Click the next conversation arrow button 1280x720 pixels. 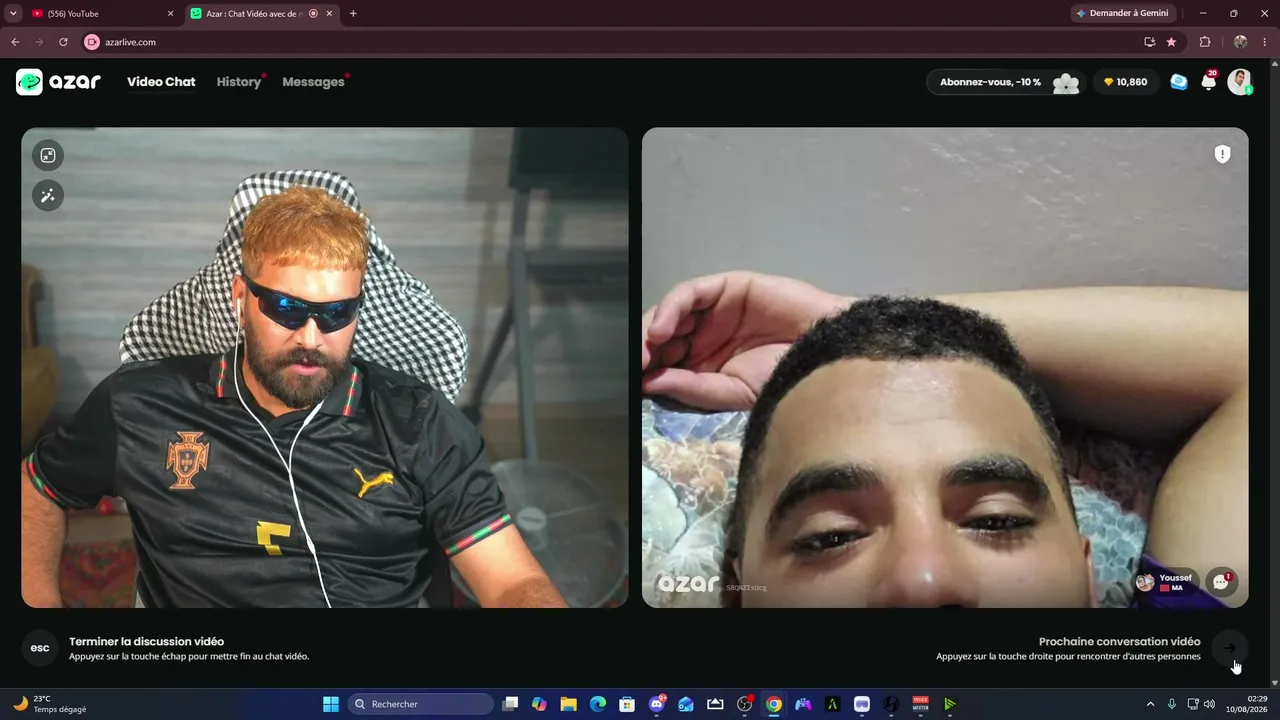(x=1229, y=648)
